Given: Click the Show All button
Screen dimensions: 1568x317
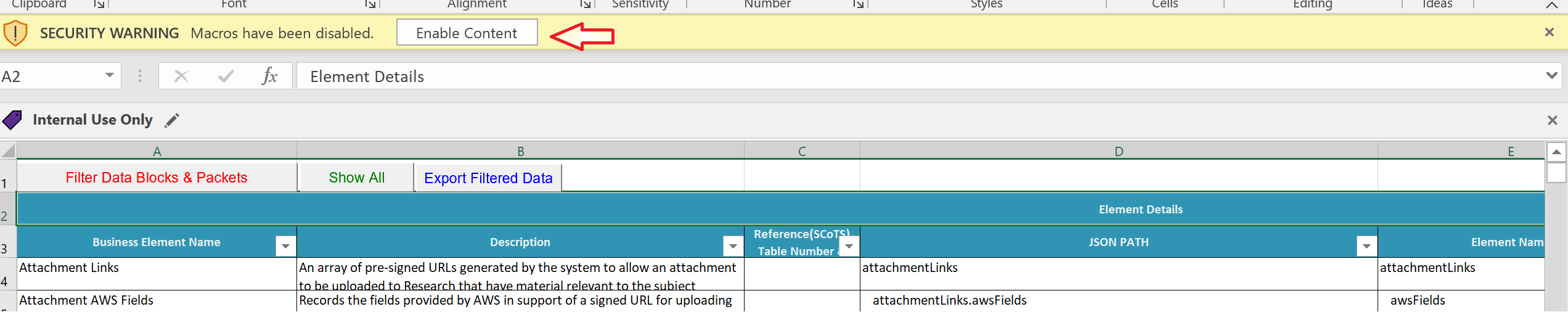Looking at the screenshot, I should tap(356, 178).
